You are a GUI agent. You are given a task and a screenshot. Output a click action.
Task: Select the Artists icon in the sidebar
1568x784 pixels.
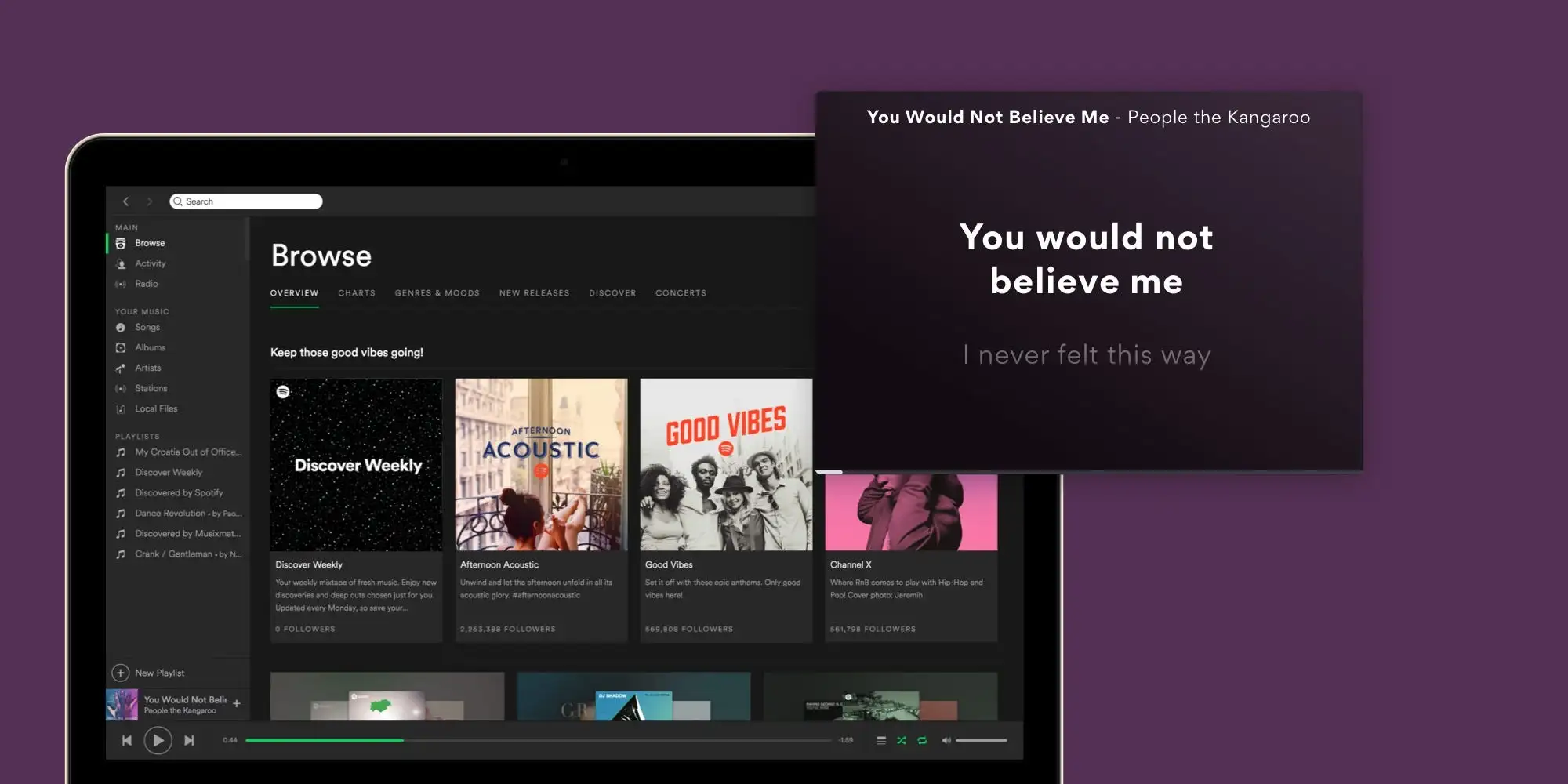point(122,368)
